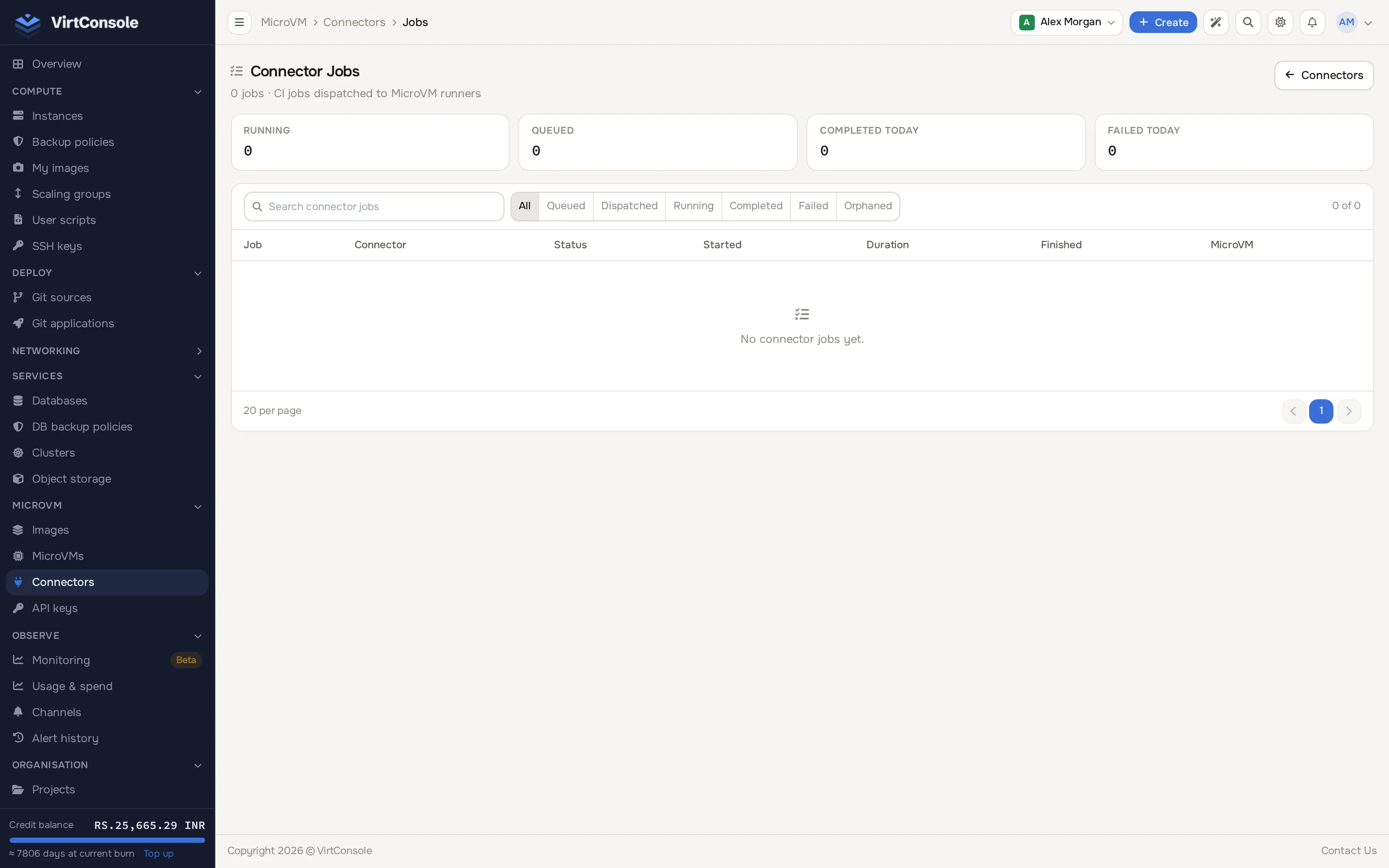
Task: Click the Top up link
Action: pyautogui.click(x=158, y=854)
